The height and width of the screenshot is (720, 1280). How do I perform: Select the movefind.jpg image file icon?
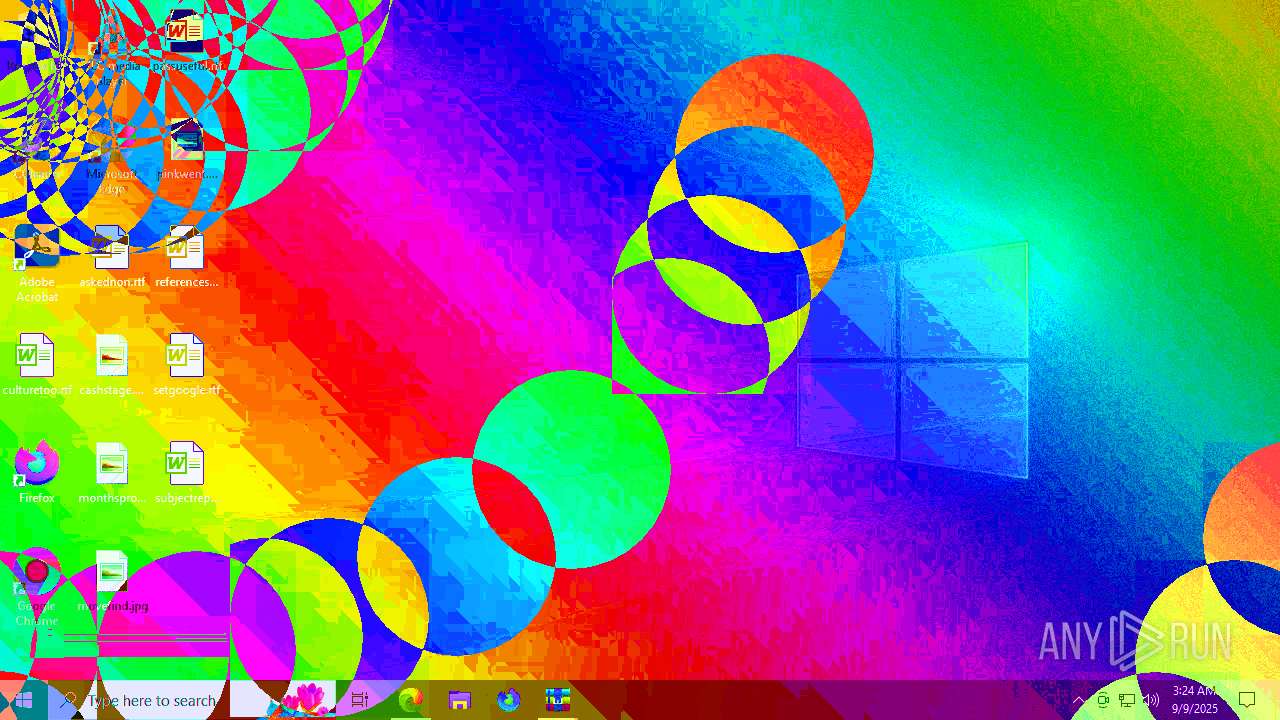point(112,582)
